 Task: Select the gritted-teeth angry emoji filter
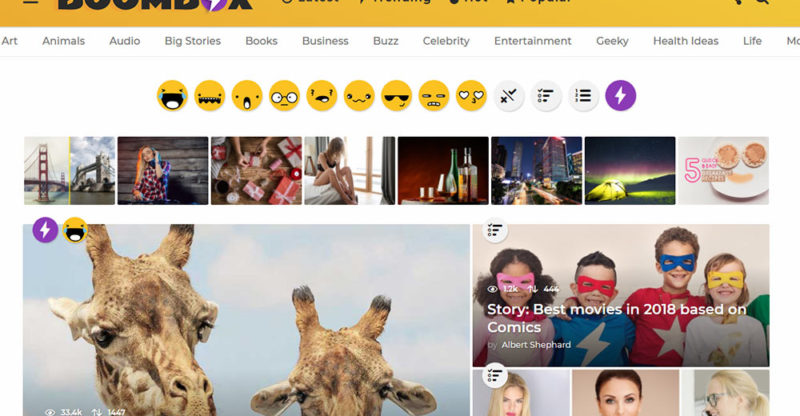[x=434, y=95]
